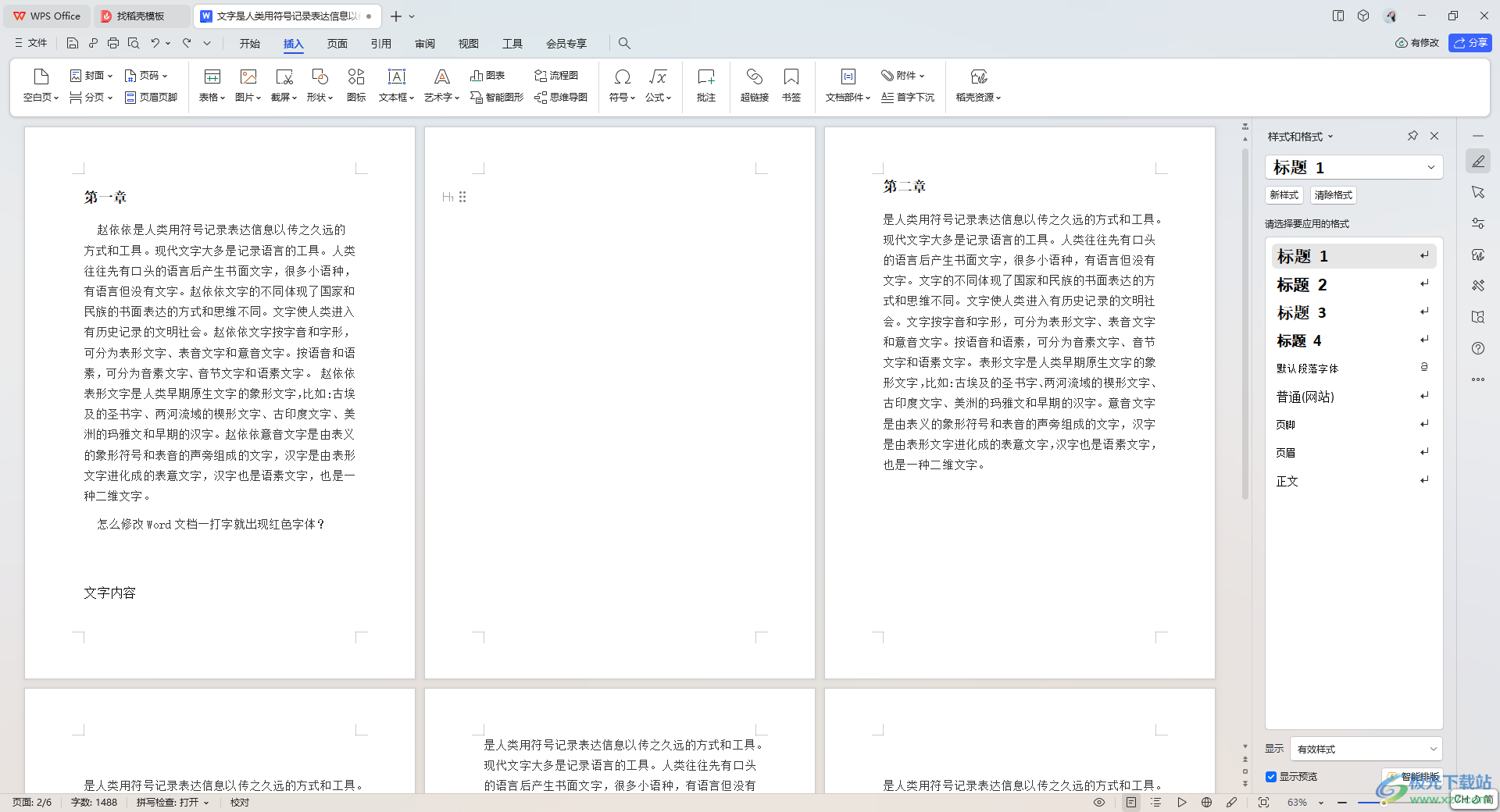The height and width of the screenshot is (812, 1500).
Task: Open the 显示 有效样式 dropdown
Action: click(1366, 749)
